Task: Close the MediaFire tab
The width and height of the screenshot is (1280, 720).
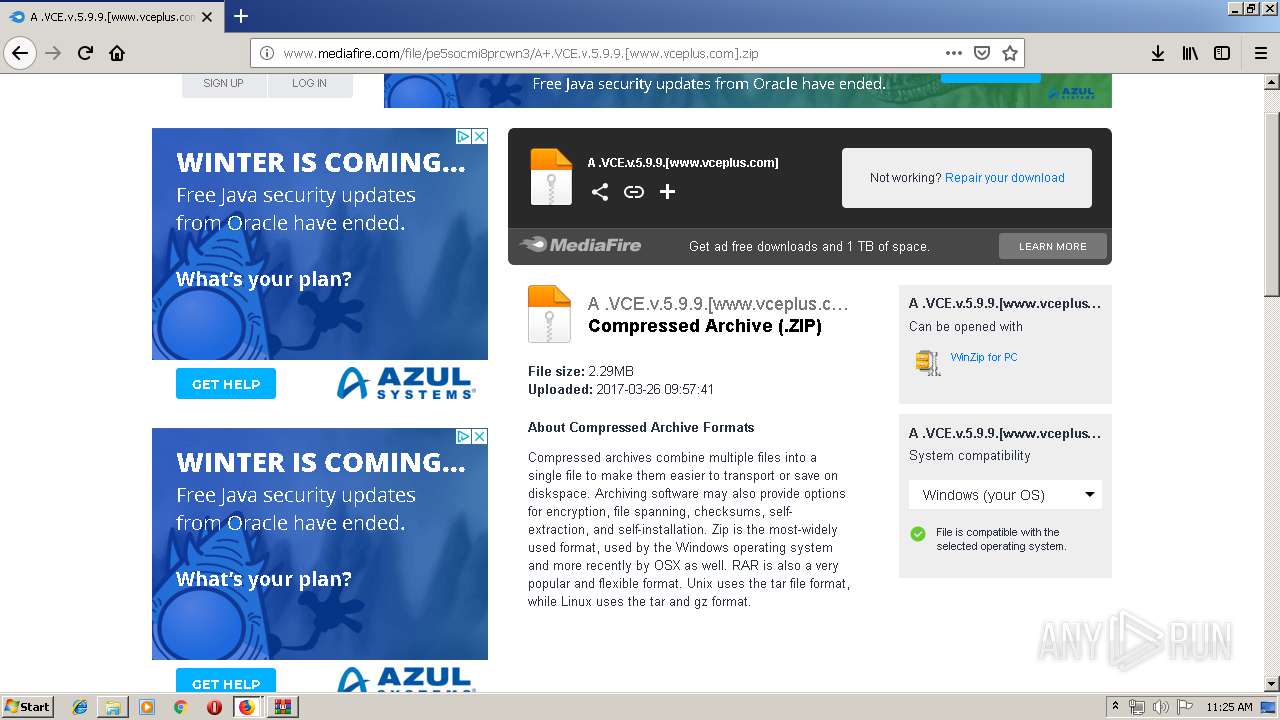Action: (x=207, y=17)
